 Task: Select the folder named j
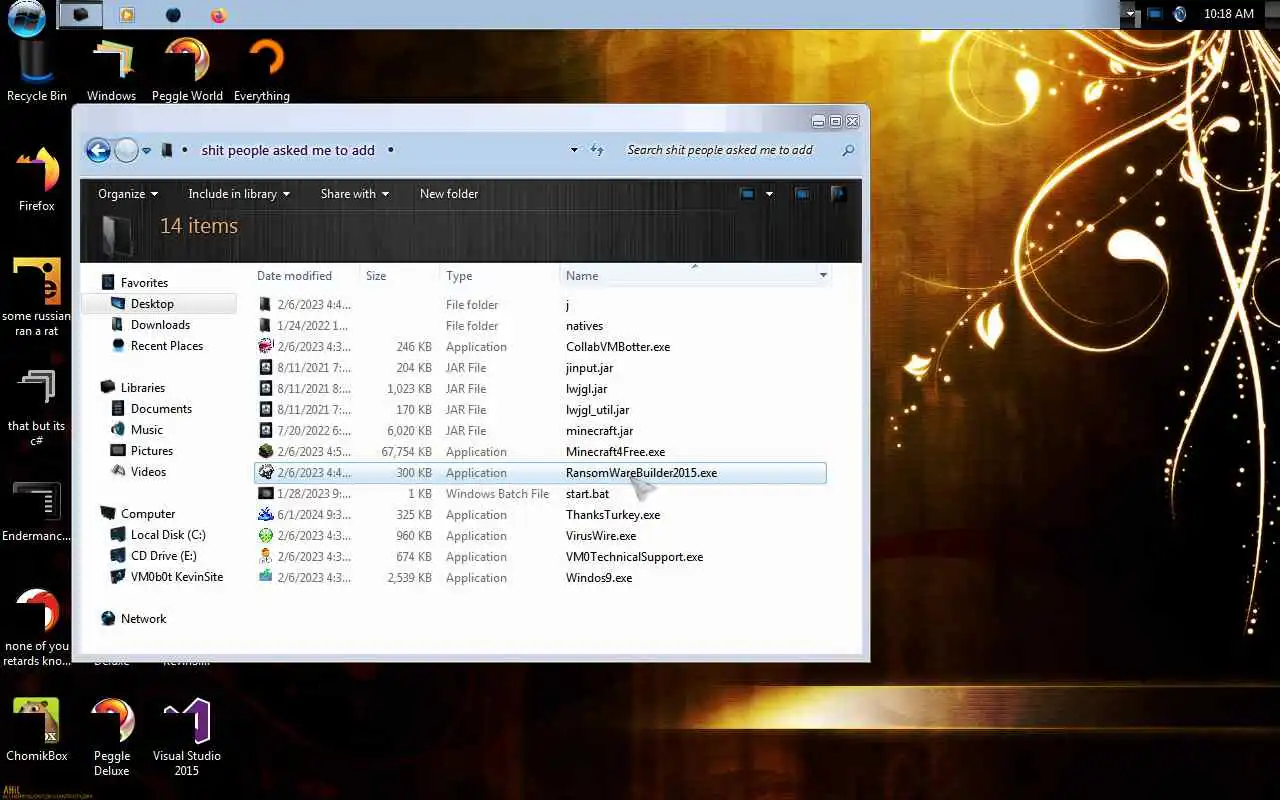click(x=540, y=305)
